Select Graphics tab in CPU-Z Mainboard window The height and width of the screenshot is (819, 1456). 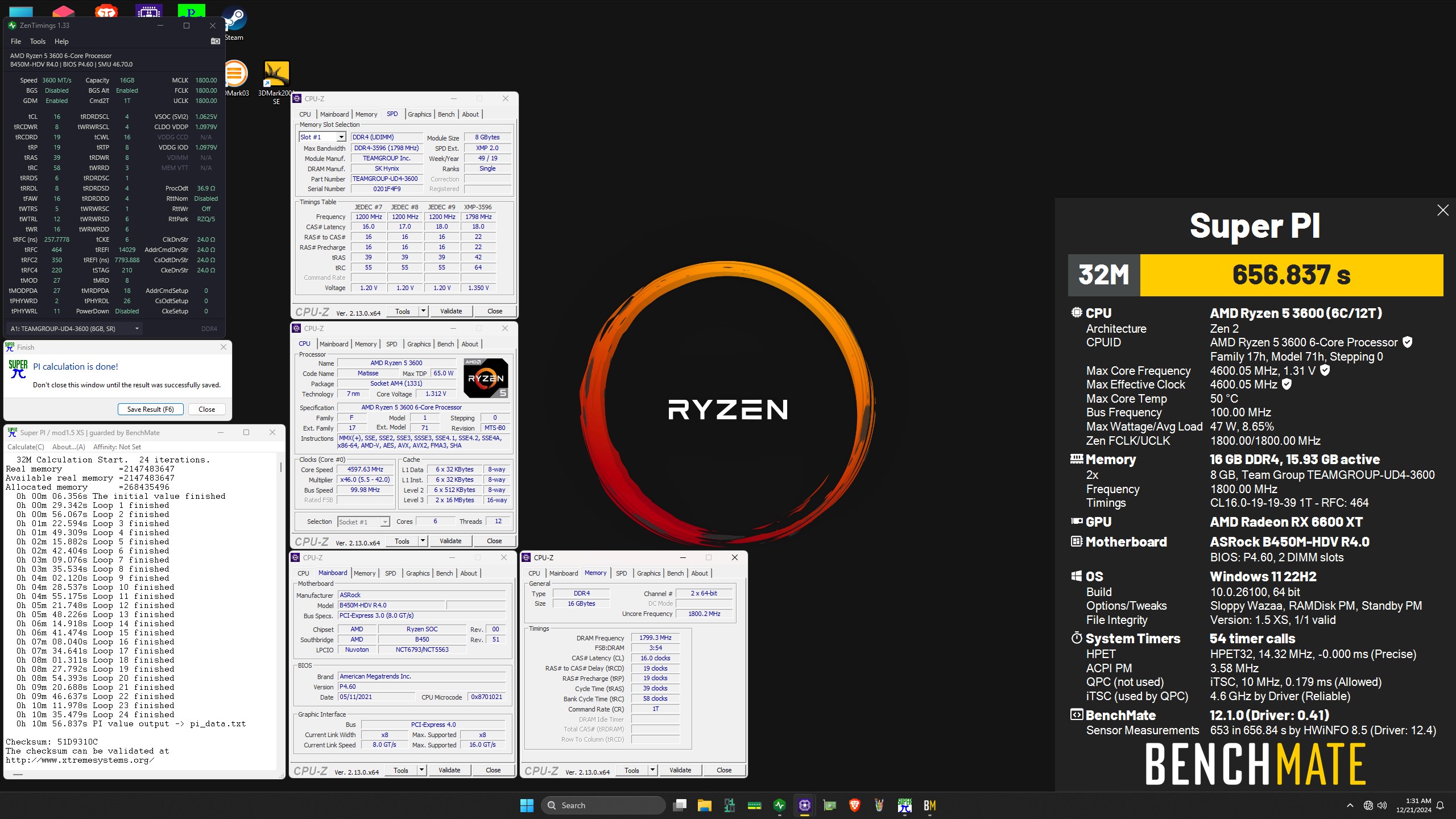pos(418,573)
